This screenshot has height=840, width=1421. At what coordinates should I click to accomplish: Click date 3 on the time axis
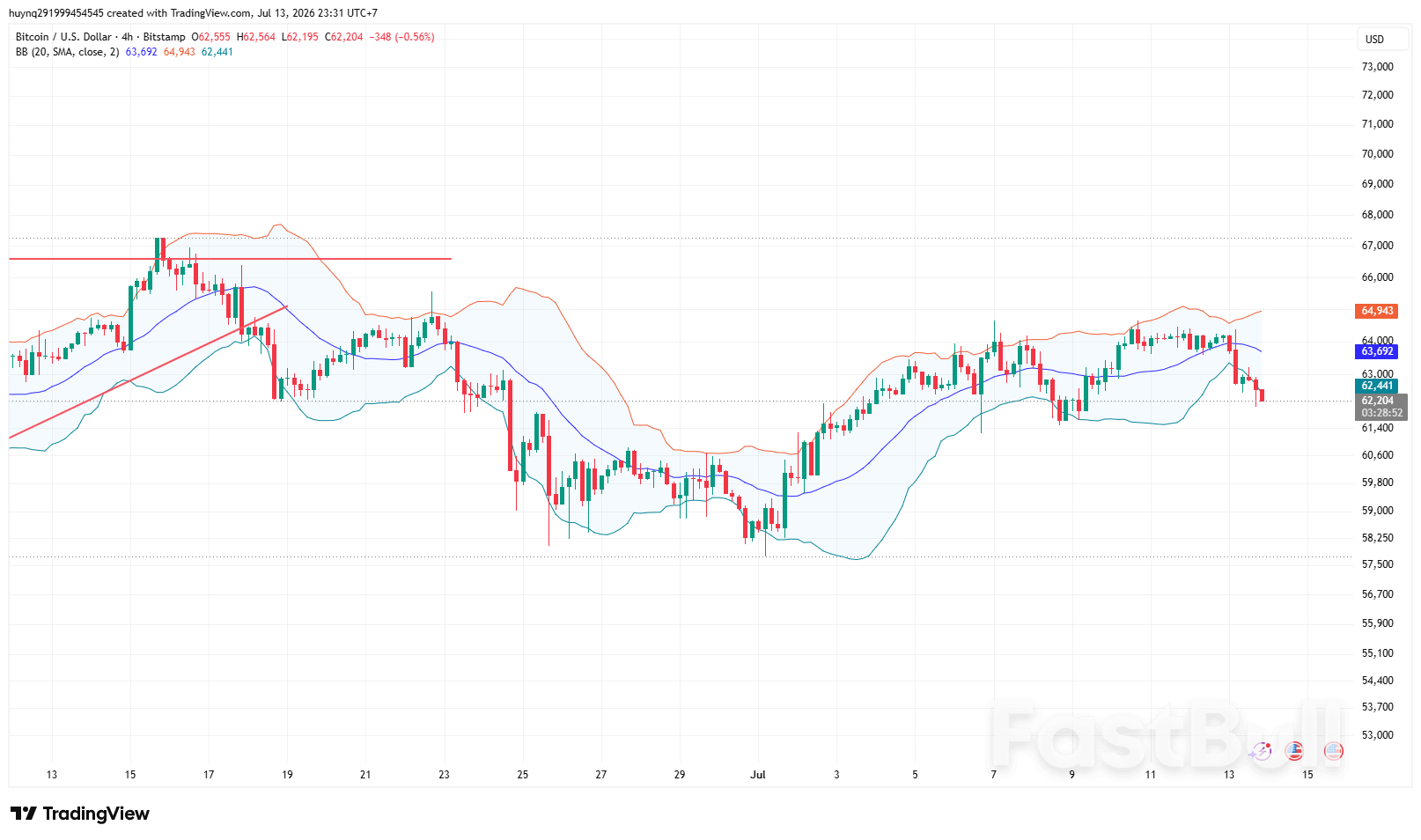pos(836,775)
